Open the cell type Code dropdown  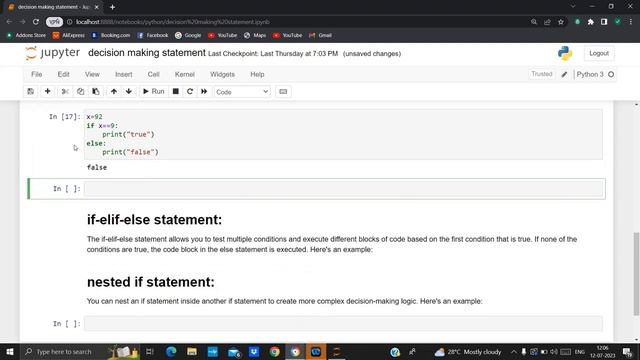242,92
